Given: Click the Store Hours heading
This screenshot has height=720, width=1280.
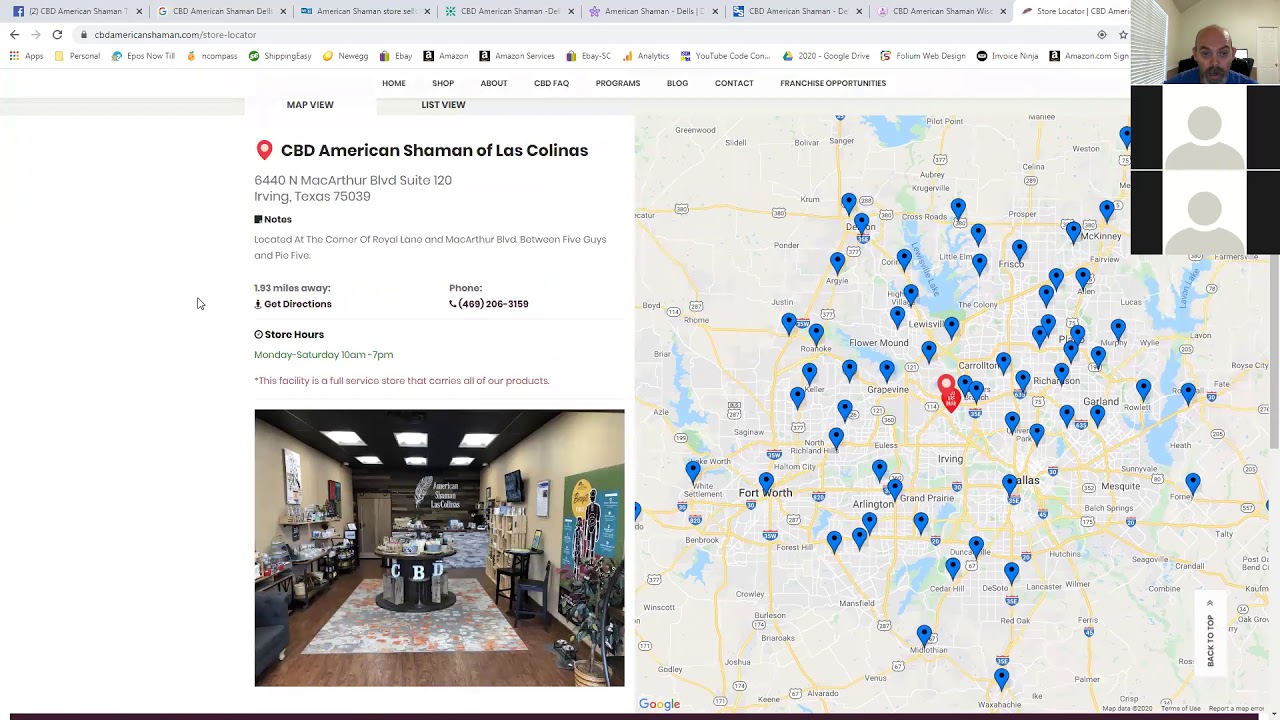Looking at the screenshot, I should (x=289, y=335).
